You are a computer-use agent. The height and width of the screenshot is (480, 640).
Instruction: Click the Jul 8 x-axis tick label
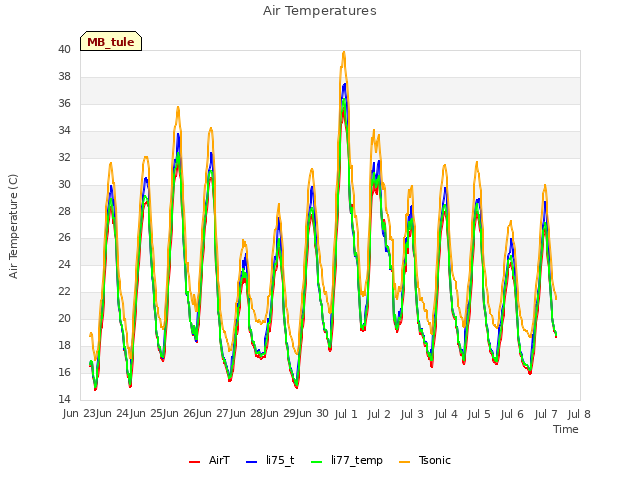click(579, 414)
